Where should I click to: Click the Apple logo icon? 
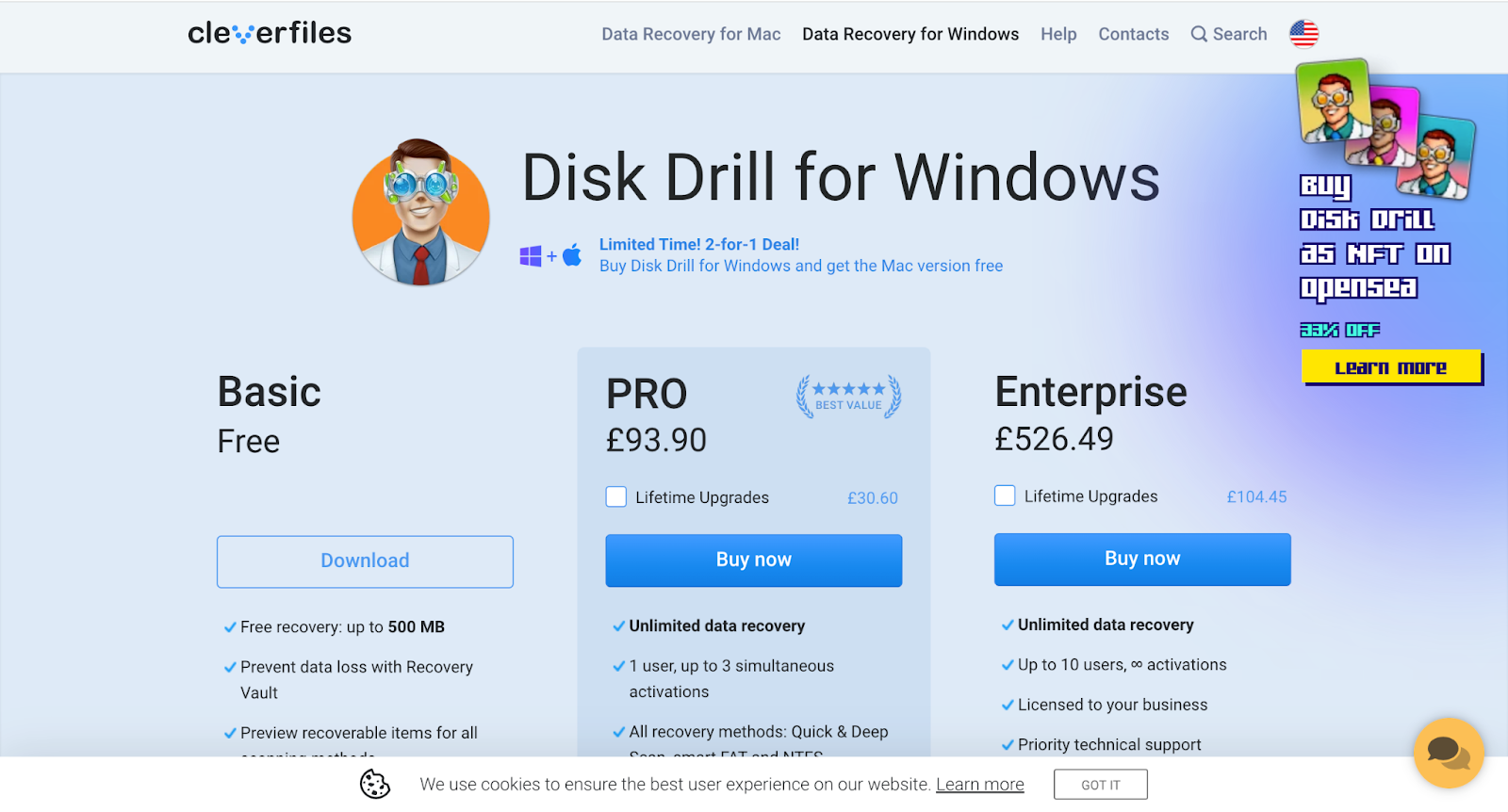(572, 254)
